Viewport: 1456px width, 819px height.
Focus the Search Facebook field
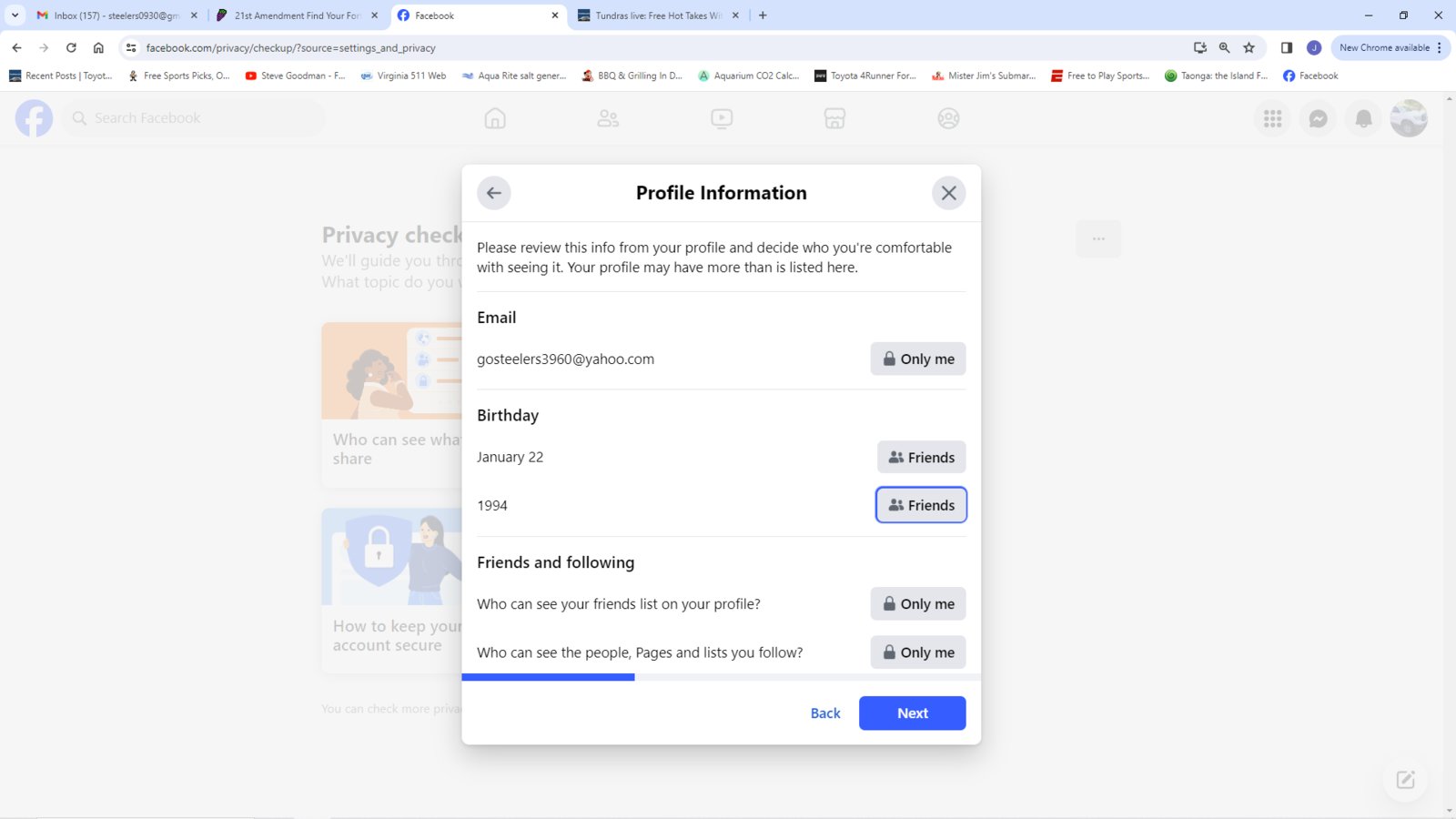(193, 118)
